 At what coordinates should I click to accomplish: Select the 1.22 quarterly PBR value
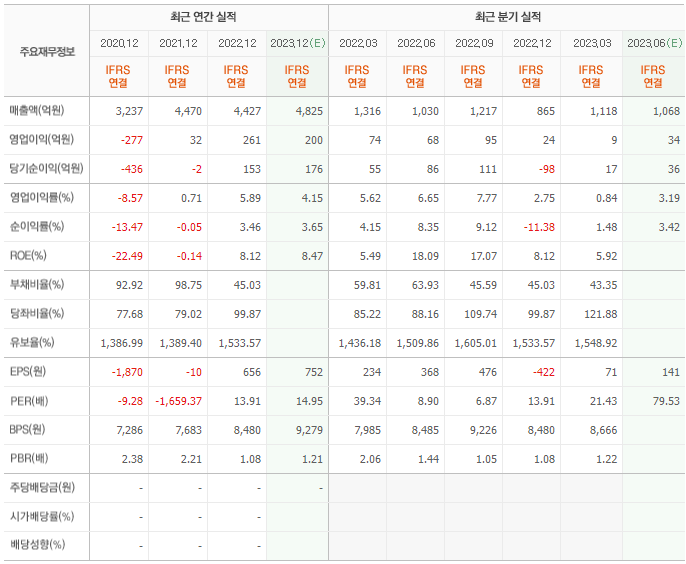(x=606, y=459)
